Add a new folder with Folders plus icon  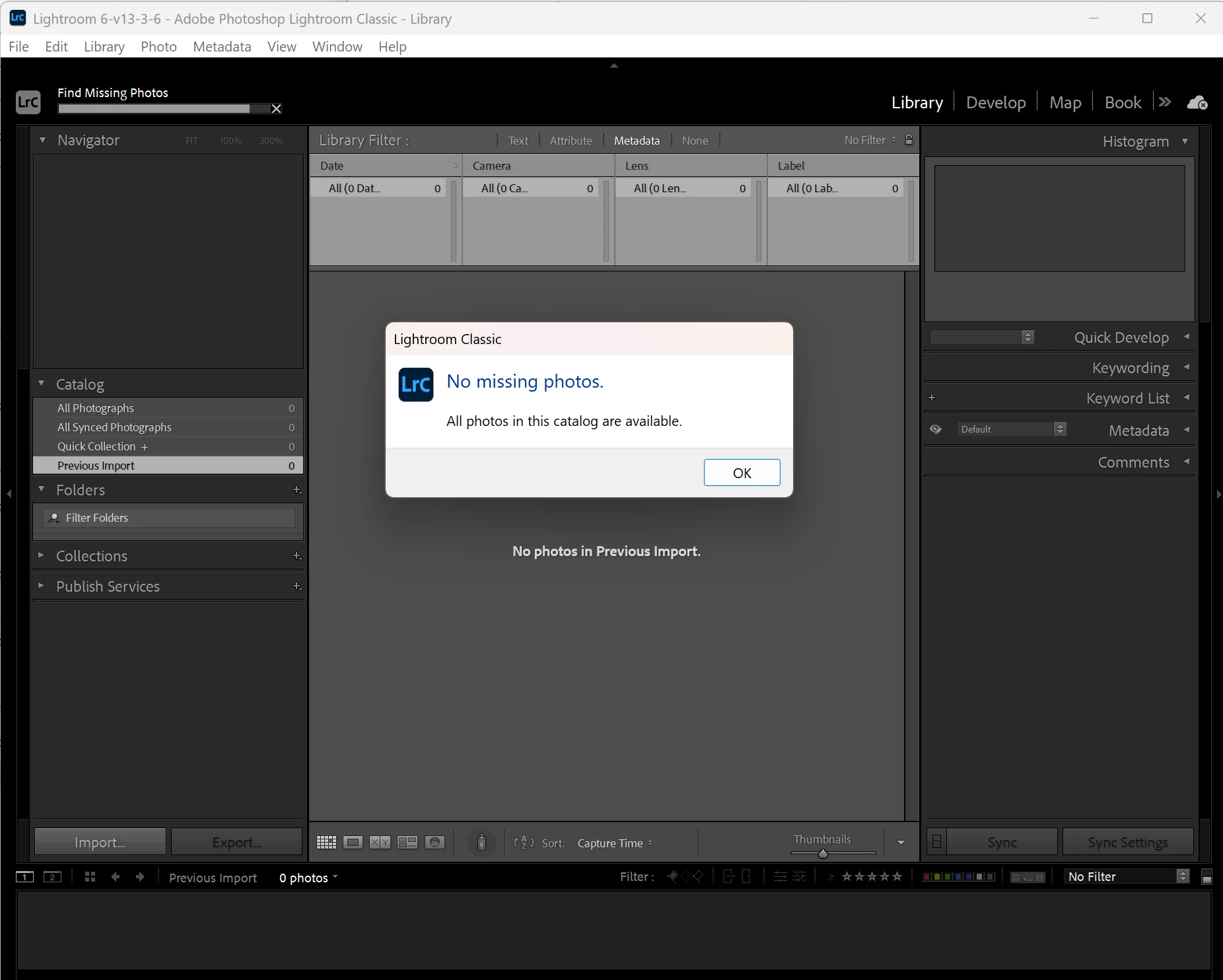pyautogui.click(x=297, y=490)
